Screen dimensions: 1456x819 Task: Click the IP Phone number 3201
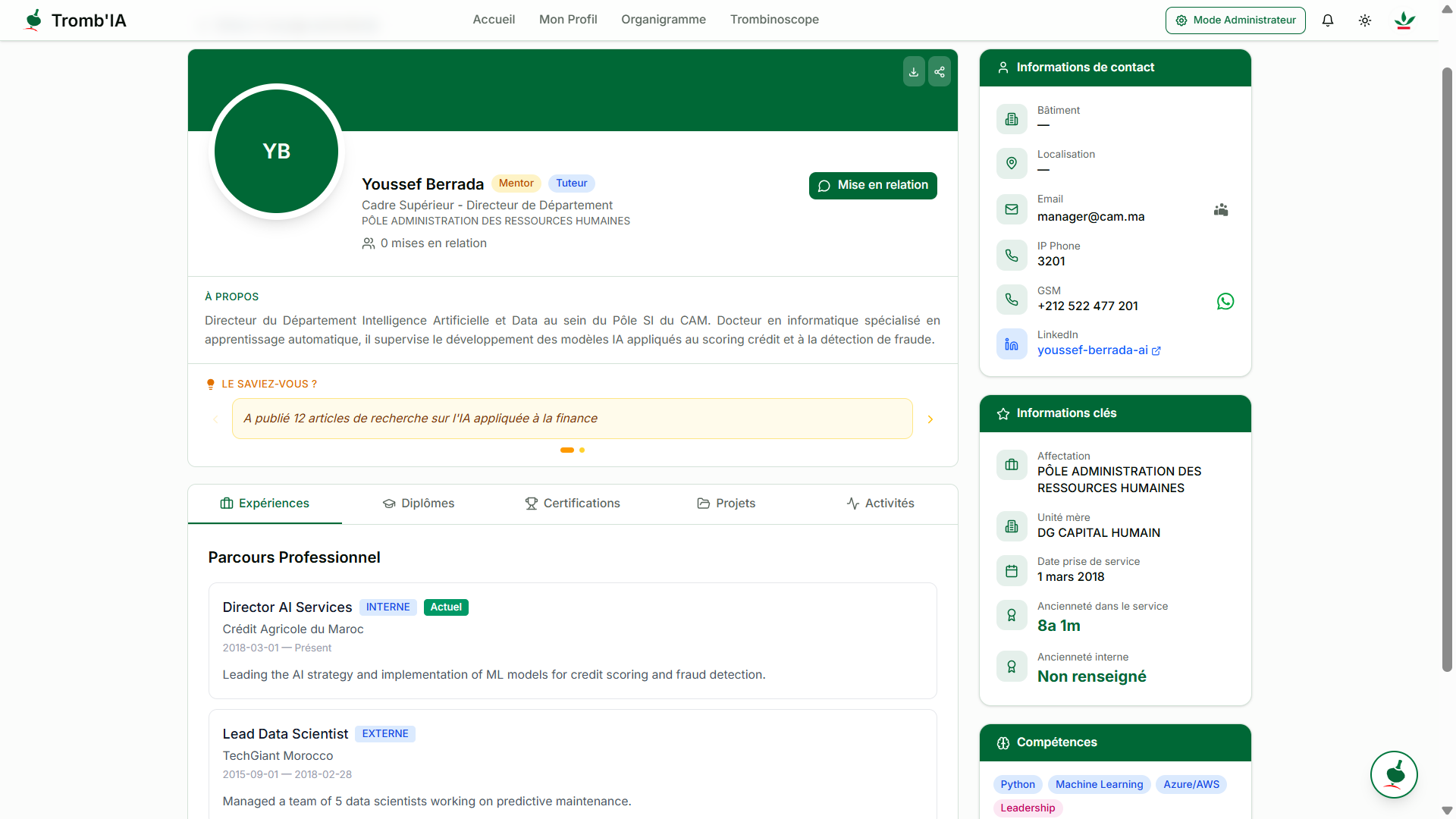pyautogui.click(x=1051, y=262)
